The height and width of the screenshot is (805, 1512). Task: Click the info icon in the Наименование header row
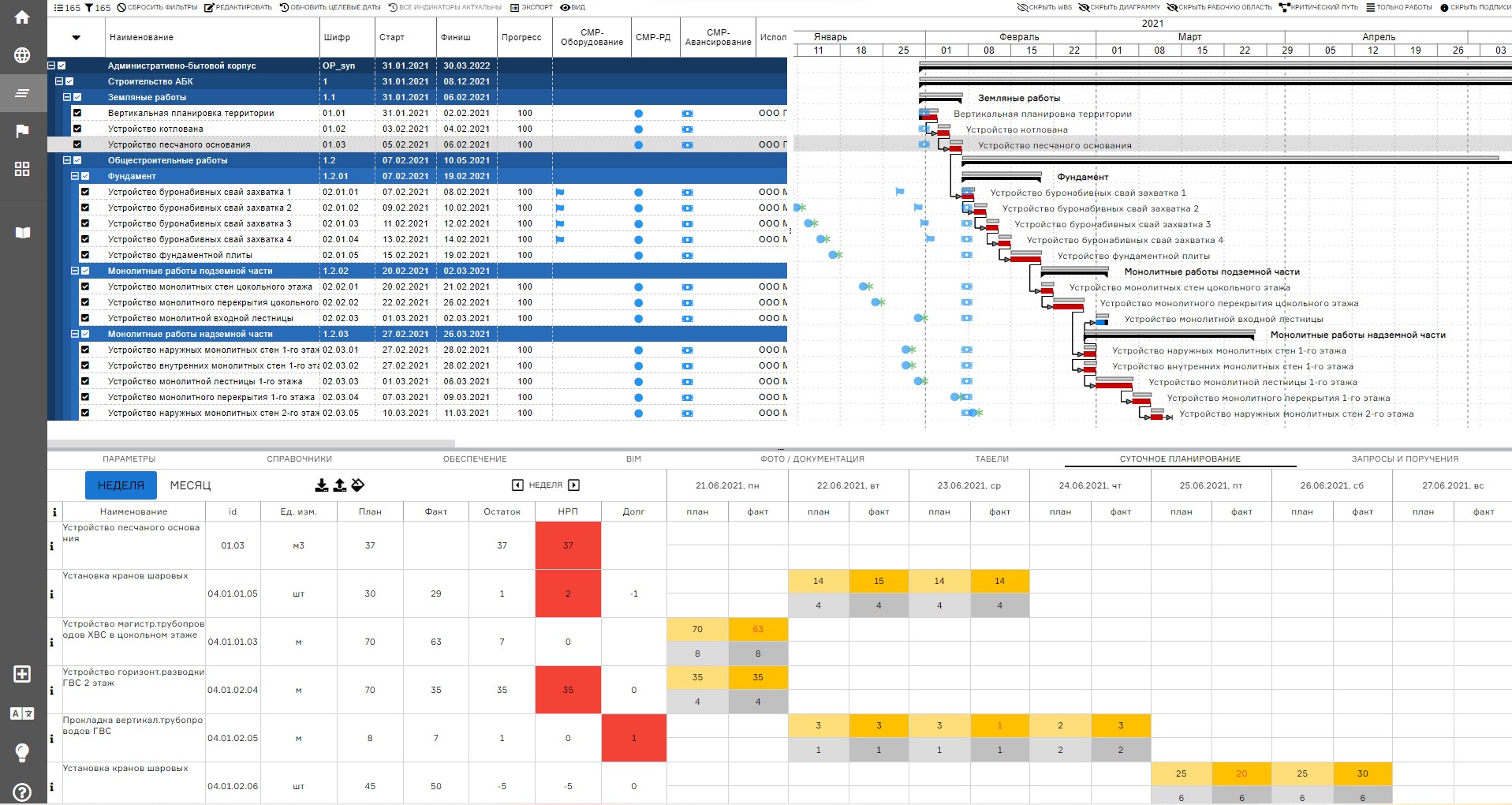54,512
